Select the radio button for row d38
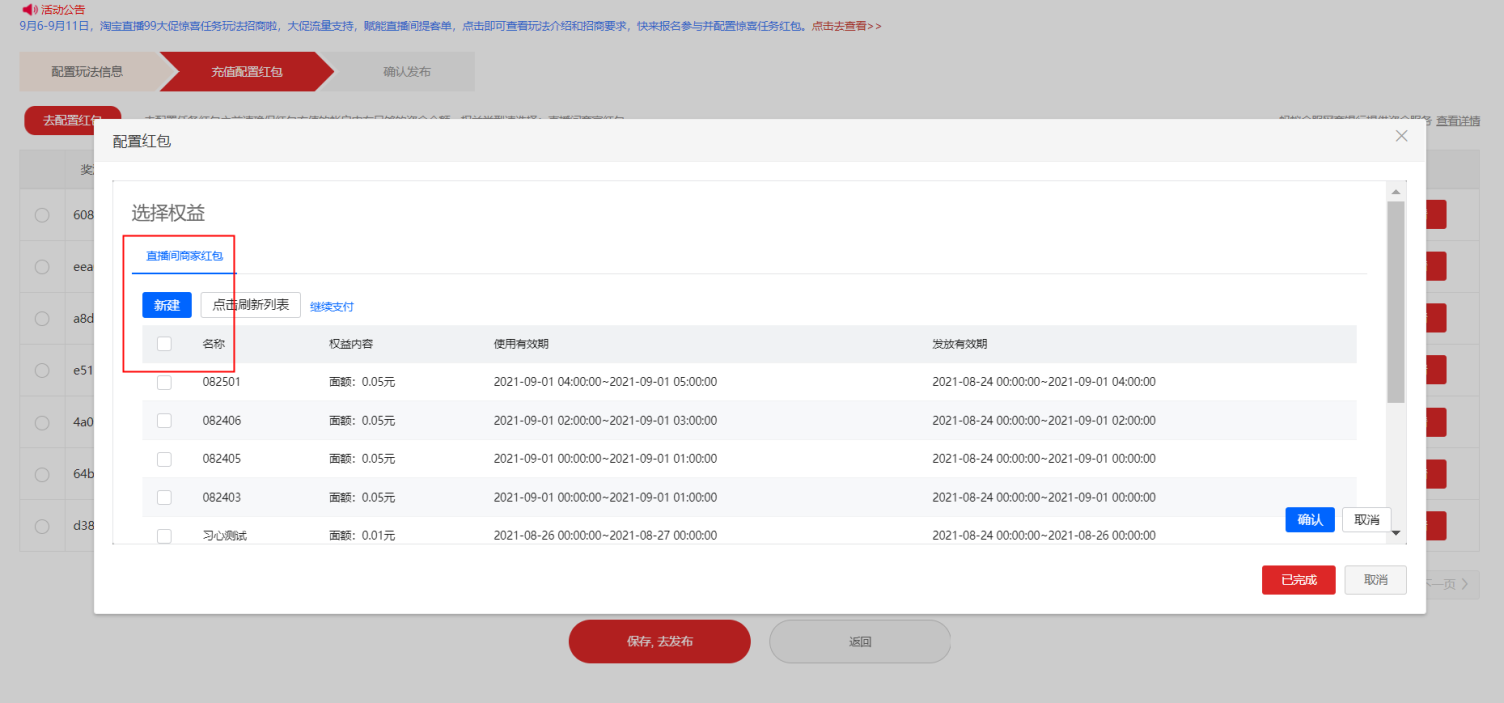Viewport: 1504px width, 703px height. 41,525
